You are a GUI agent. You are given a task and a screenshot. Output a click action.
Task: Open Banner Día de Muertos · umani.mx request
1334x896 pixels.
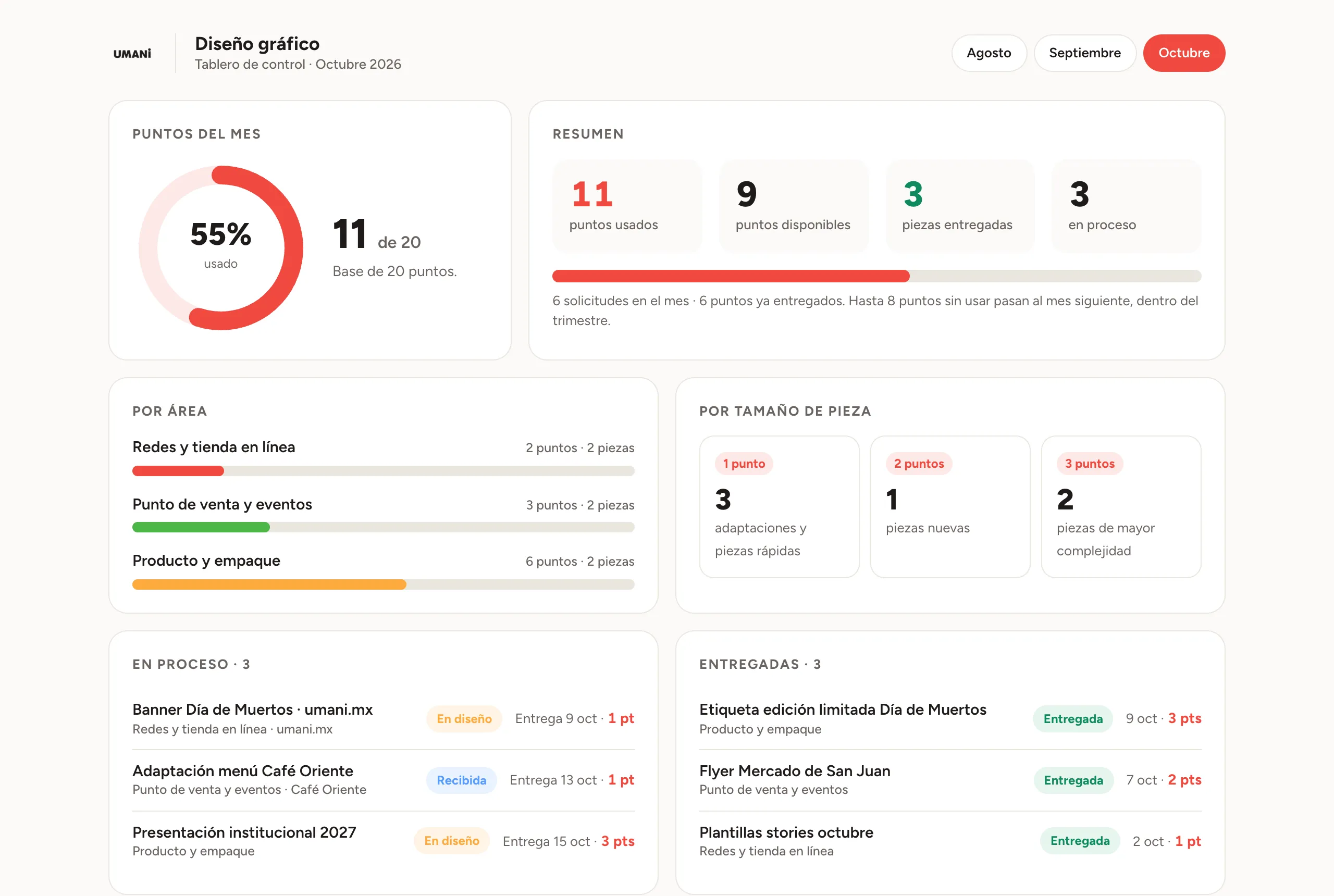(383, 719)
